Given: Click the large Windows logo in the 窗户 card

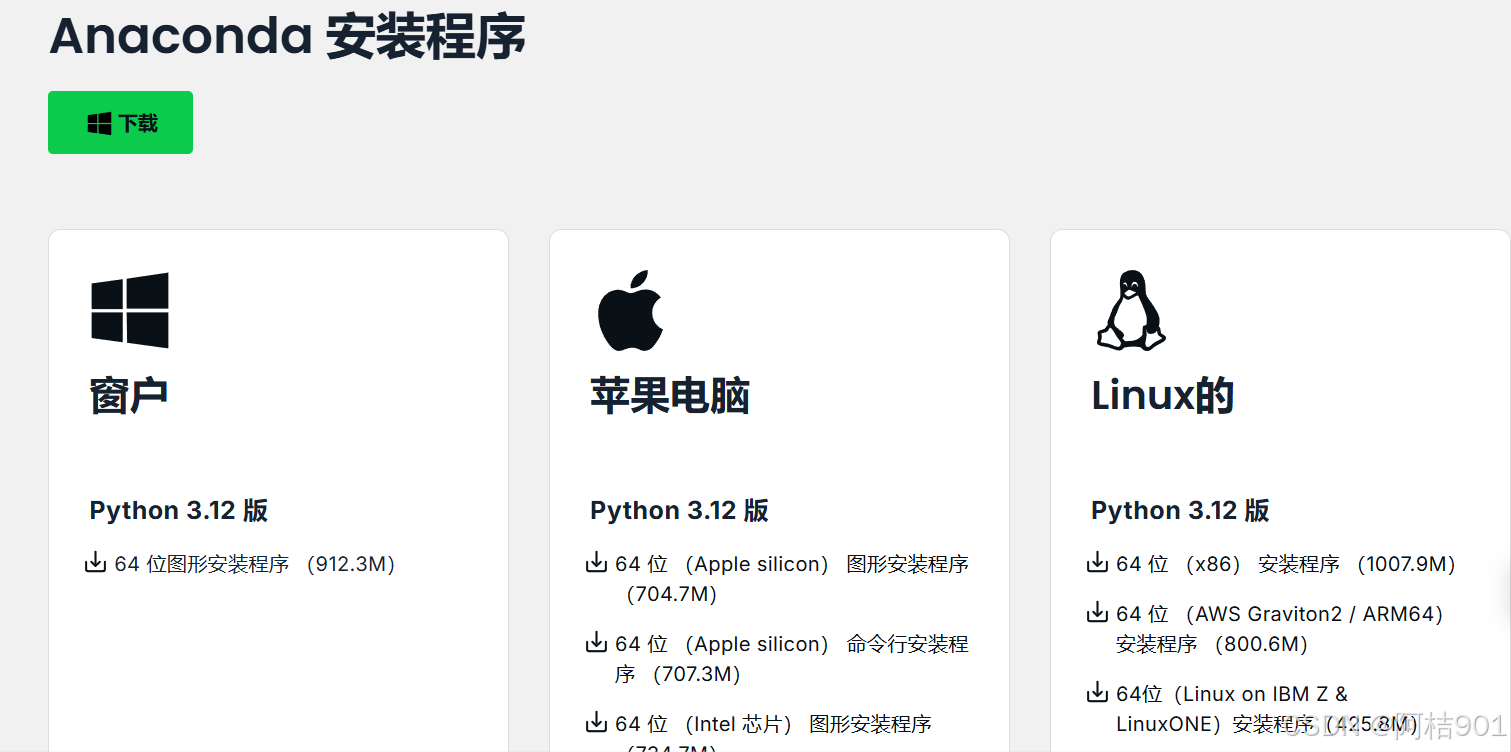Looking at the screenshot, I should (x=130, y=310).
